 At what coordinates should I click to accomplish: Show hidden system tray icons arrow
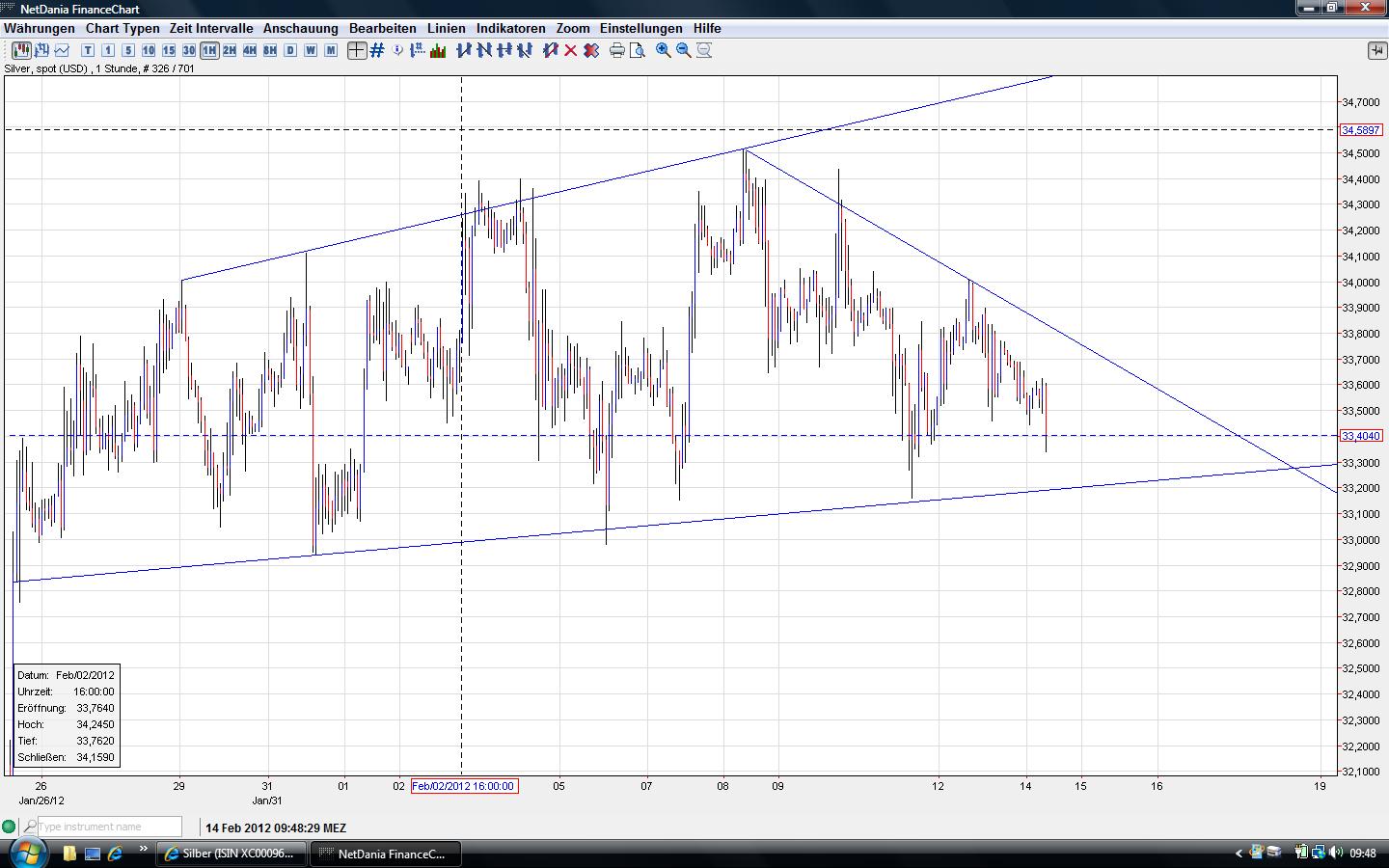tap(1239, 853)
